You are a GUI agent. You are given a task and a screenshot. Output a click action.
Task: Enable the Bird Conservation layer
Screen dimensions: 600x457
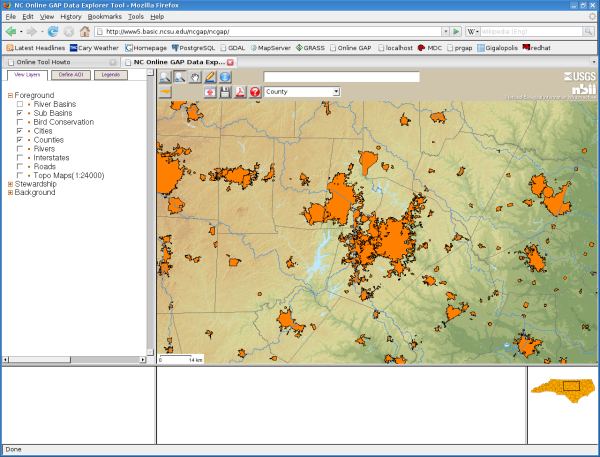20,122
